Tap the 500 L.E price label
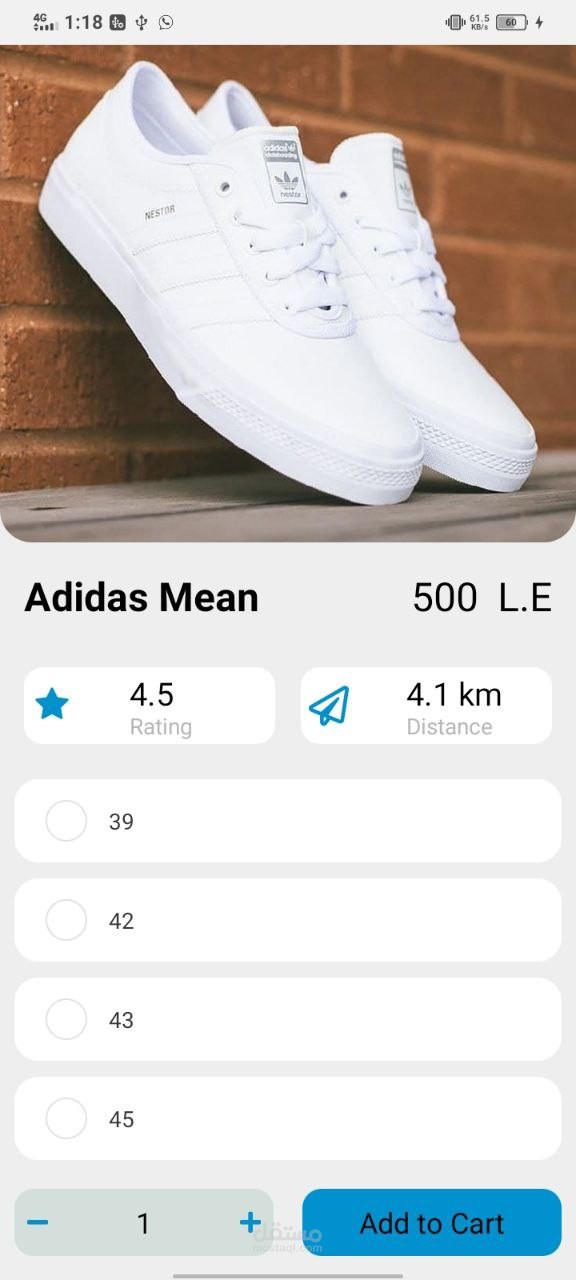Viewport: 576px width, 1280px height. [x=482, y=598]
